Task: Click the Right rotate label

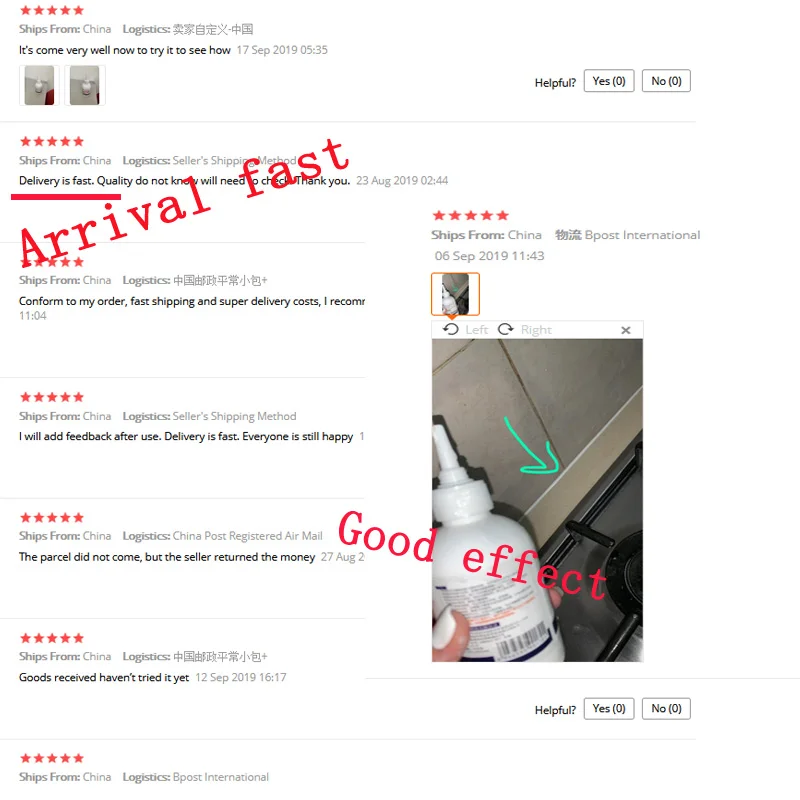Action: tap(536, 330)
